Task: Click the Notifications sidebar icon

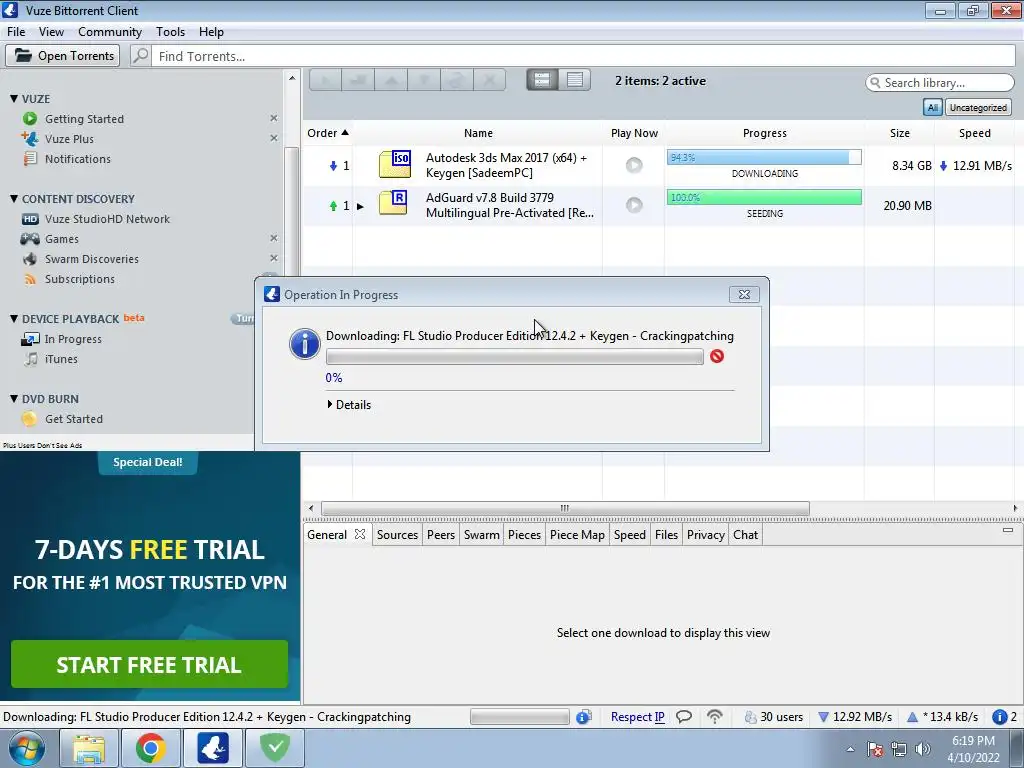Action: pos(29,159)
